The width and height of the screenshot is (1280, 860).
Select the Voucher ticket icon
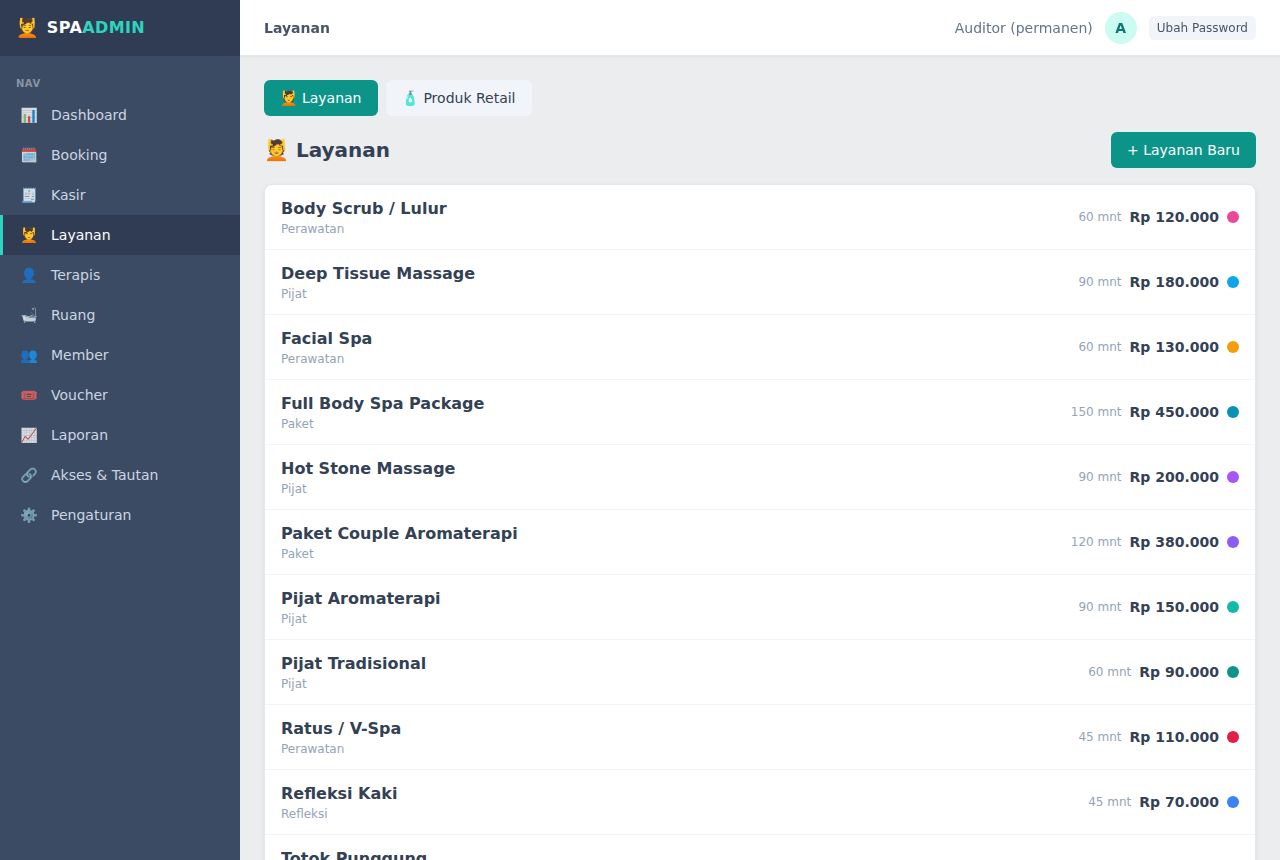29,395
